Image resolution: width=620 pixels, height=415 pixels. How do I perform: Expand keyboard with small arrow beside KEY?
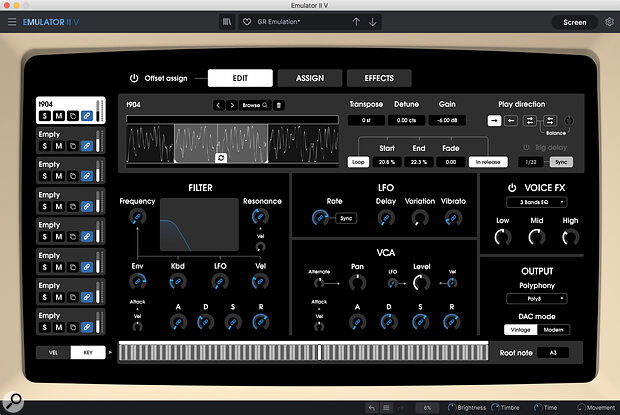110,353
